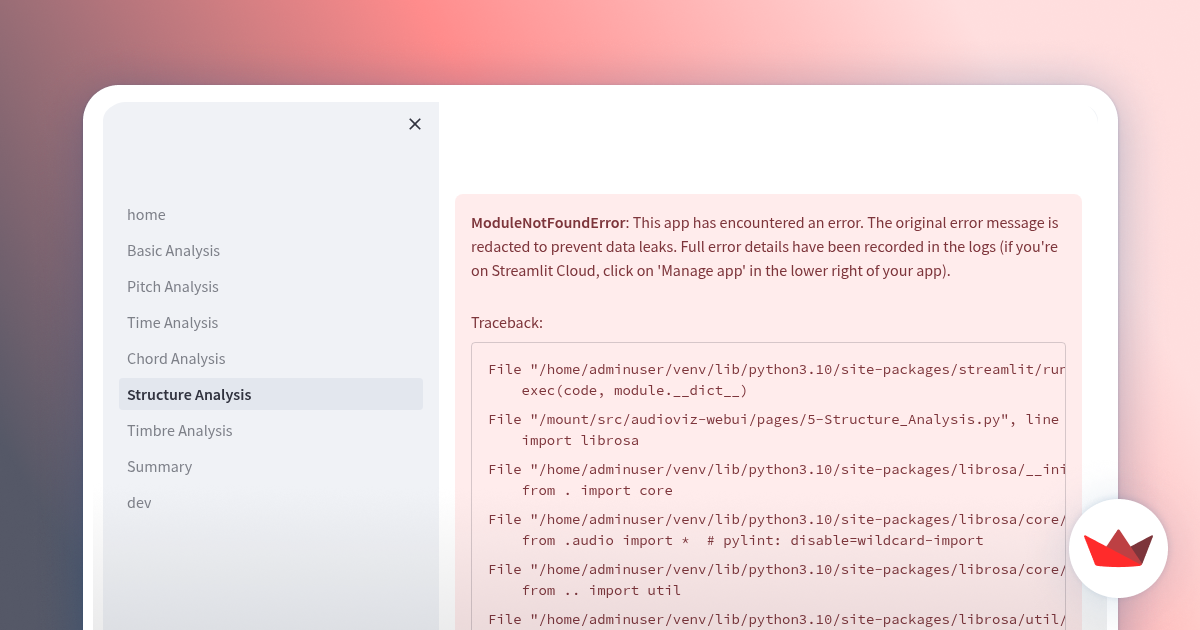Open Pitch Analysis in the sidebar

click(x=271, y=287)
